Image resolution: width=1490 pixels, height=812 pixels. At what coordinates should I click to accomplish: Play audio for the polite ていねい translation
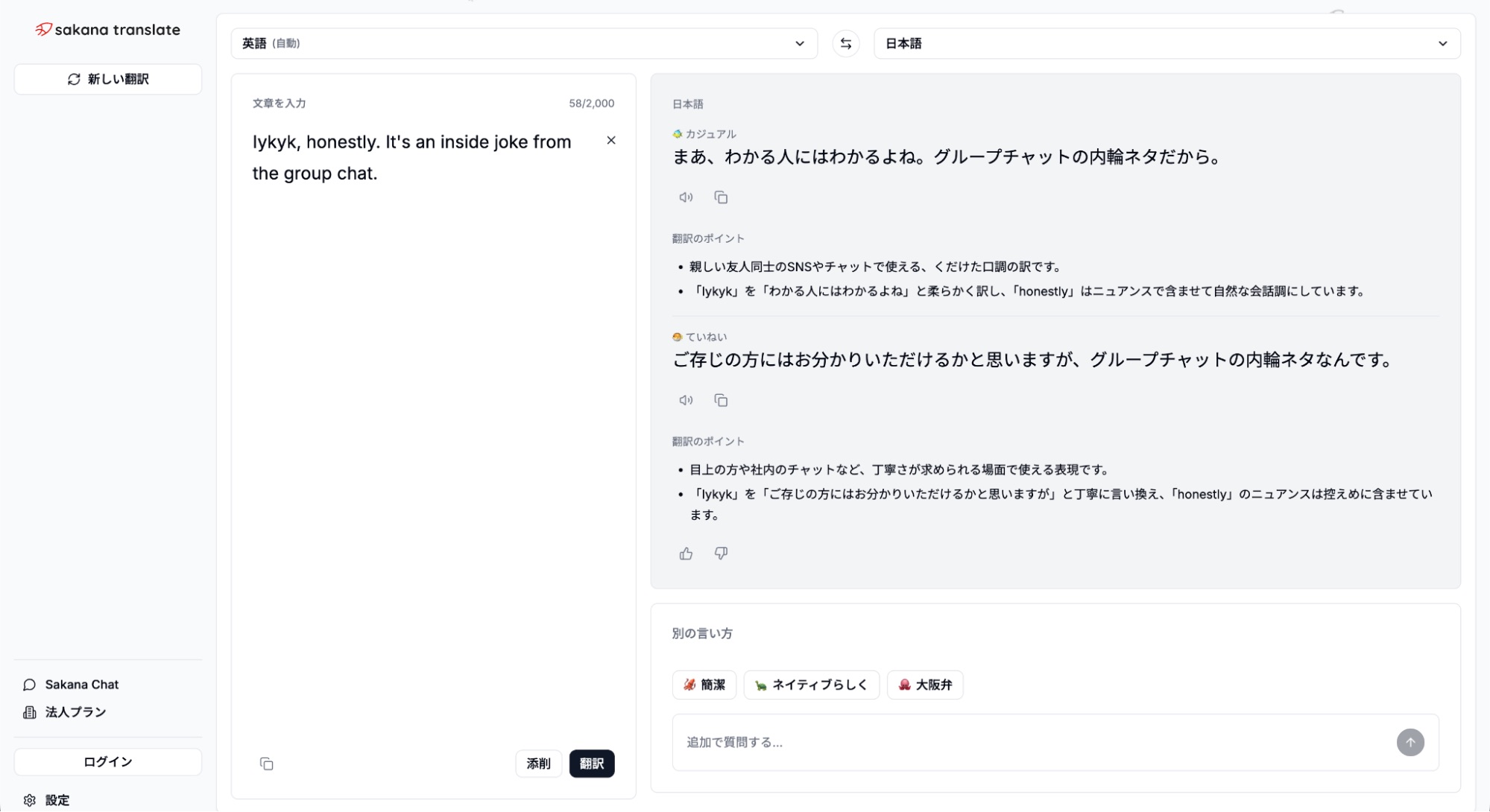coord(686,400)
